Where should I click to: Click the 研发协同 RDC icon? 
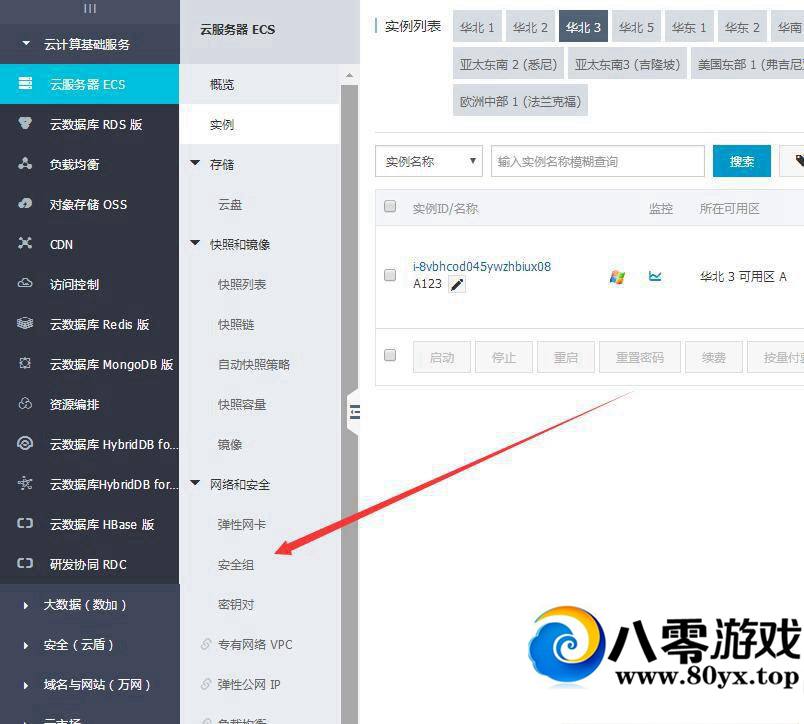tap(25, 563)
